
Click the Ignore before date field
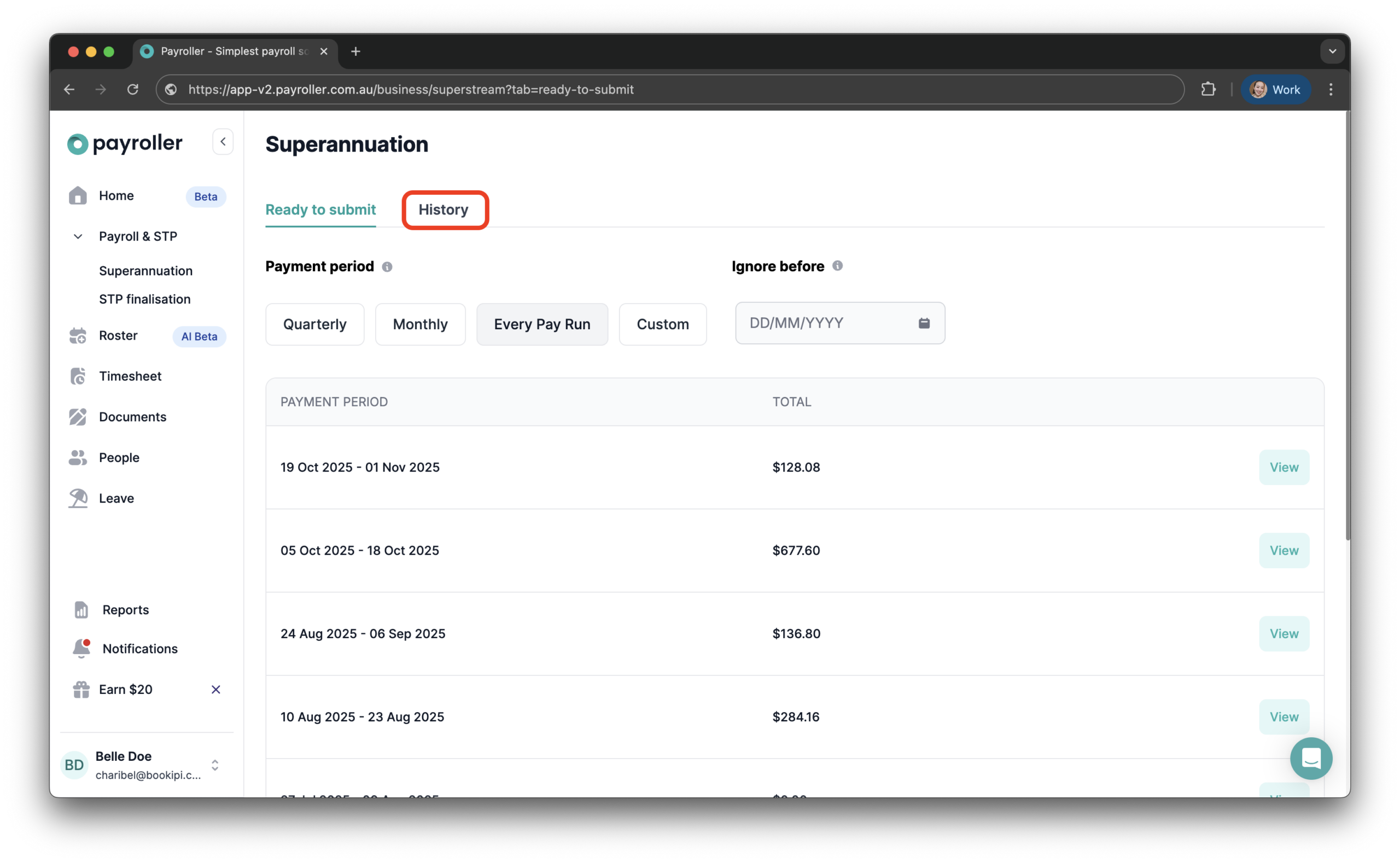click(x=827, y=323)
